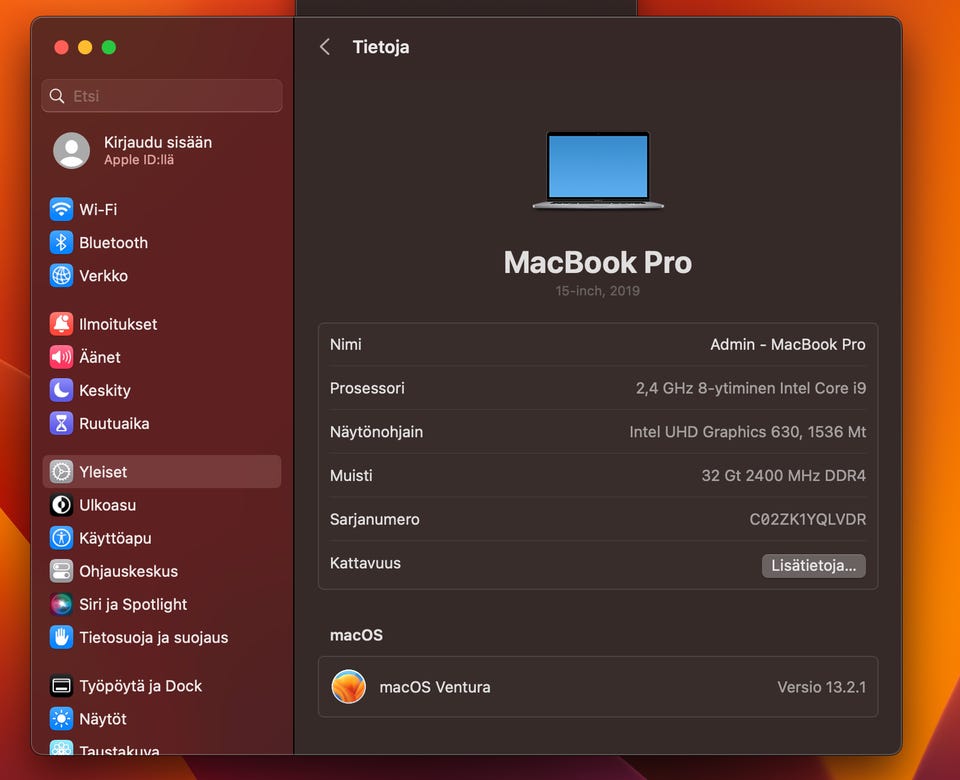Open the Käyttöapu accessibility icon
The image size is (960, 780).
pos(61,538)
